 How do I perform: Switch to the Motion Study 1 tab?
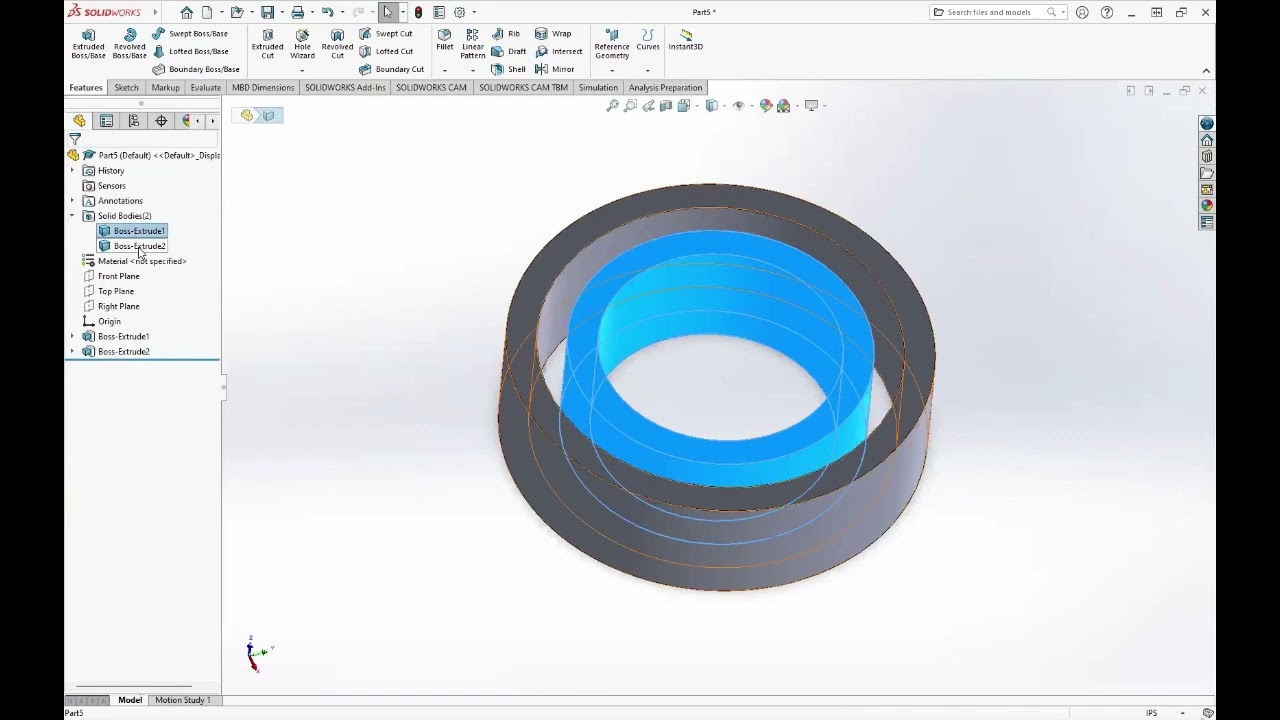tap(182, 700)
